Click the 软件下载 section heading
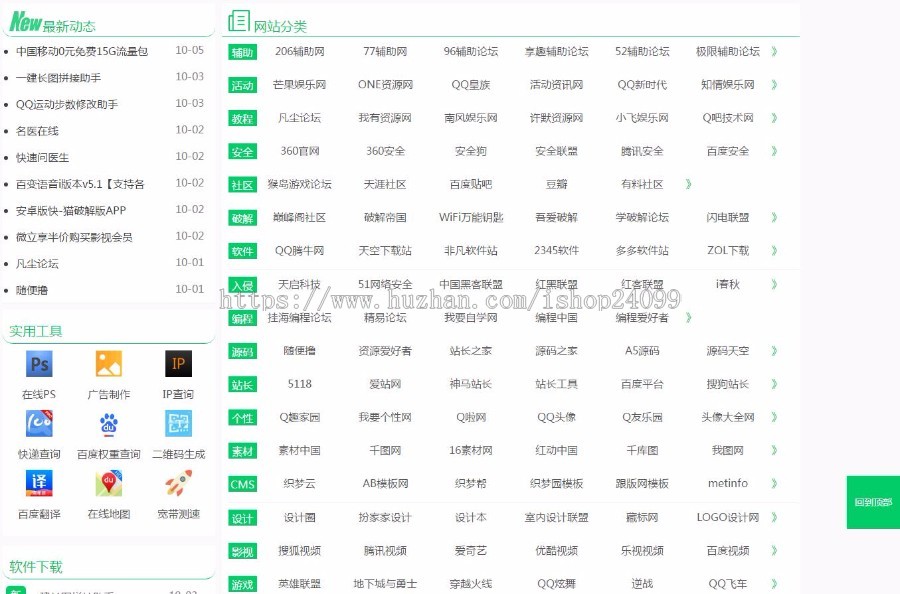 point(36,567)
